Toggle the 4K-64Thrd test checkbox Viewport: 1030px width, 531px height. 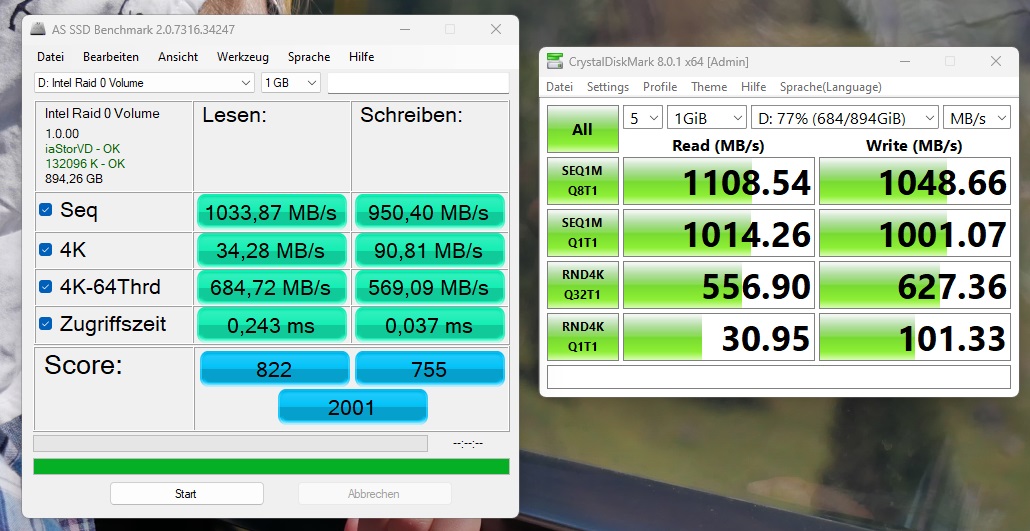tap(45, 287)
